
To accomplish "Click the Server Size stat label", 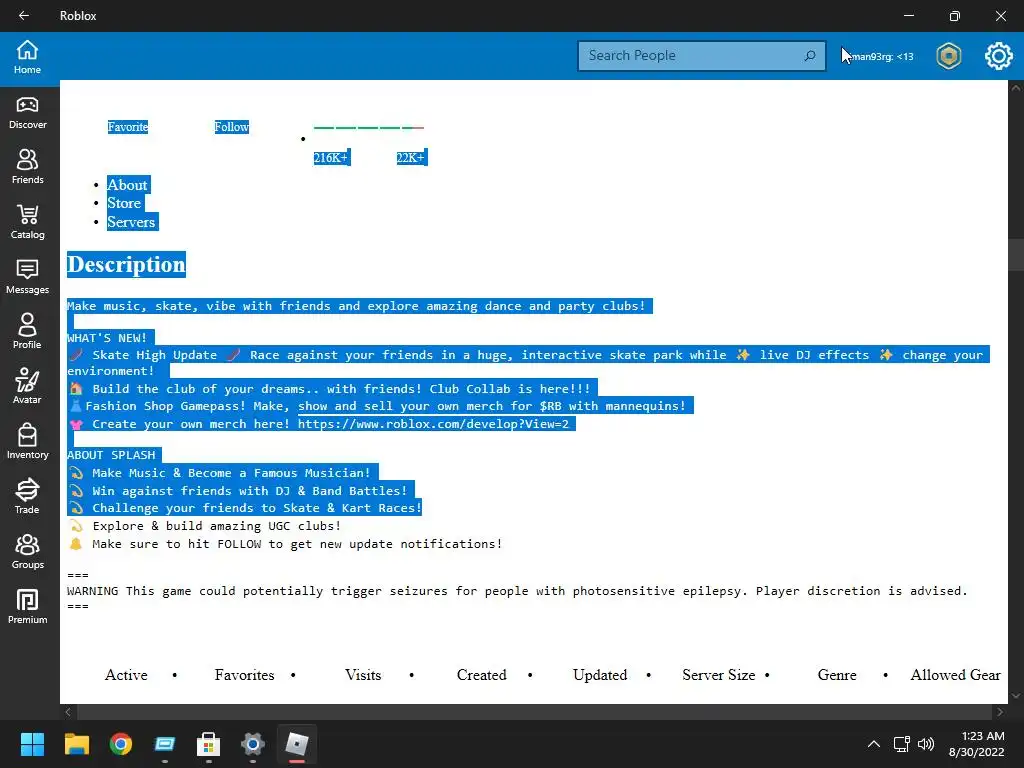I will 718,675.
